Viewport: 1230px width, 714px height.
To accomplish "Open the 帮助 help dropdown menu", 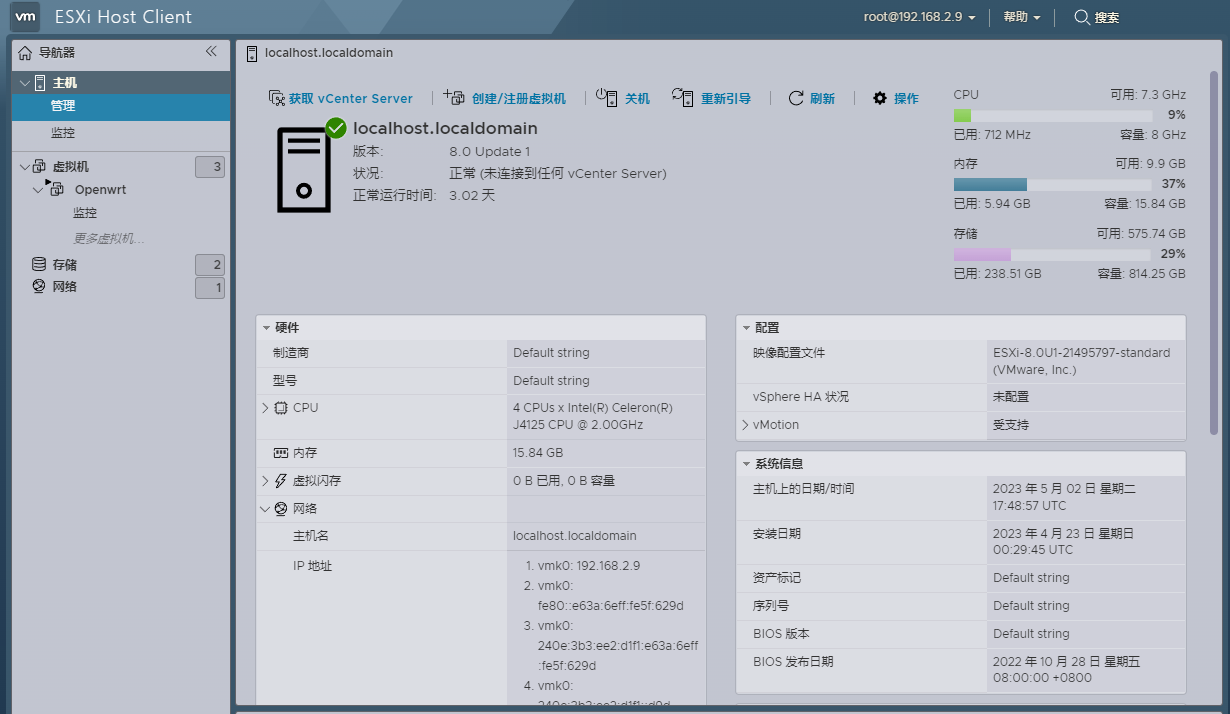I will [1022, 17].
